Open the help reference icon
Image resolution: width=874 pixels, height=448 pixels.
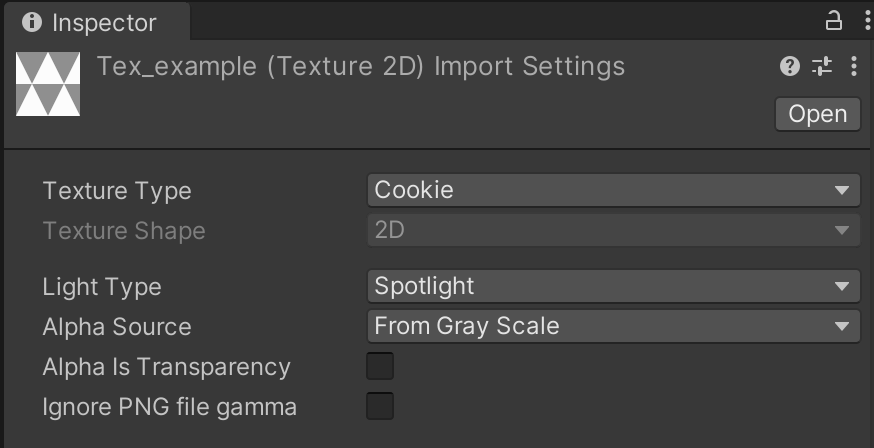point(790,66)
